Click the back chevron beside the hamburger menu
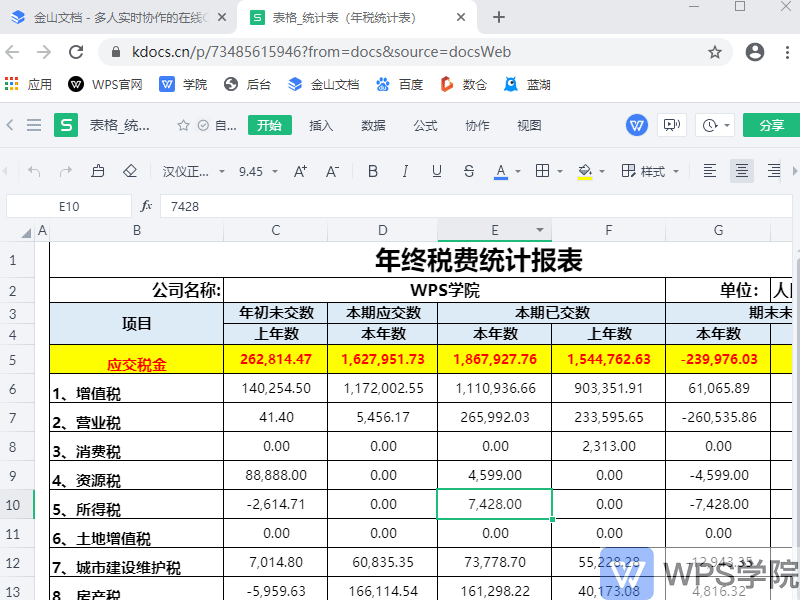800x600 pixels. [10, 125]
